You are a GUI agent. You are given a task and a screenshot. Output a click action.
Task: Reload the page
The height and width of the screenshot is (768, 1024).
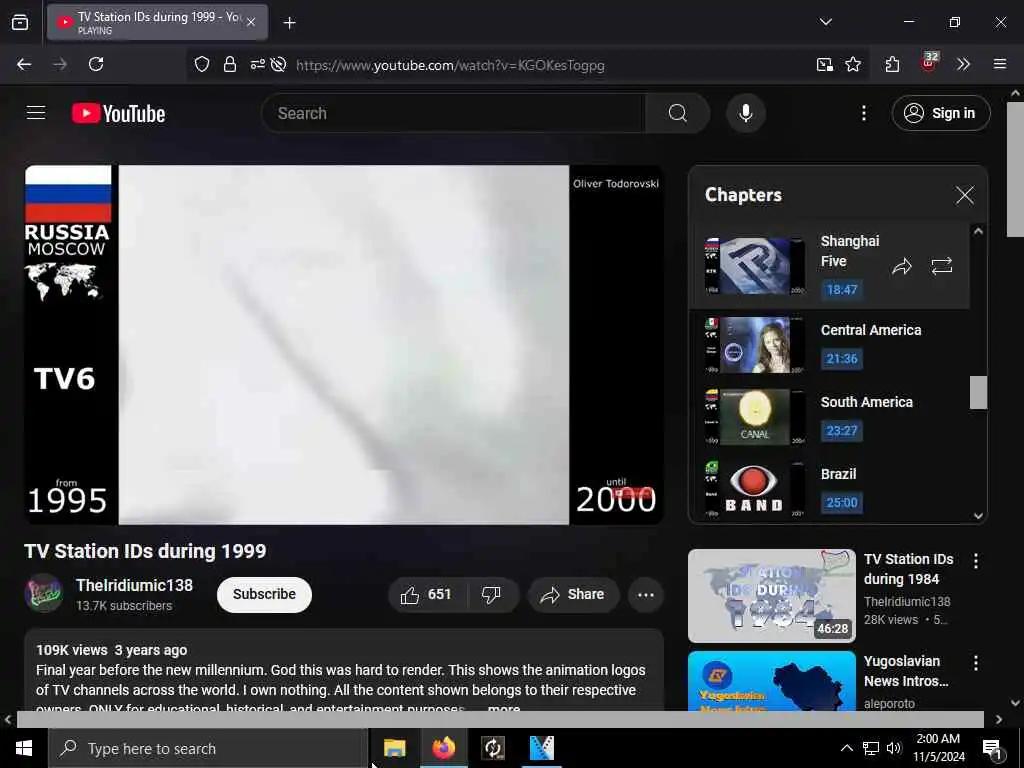(96, 64)
